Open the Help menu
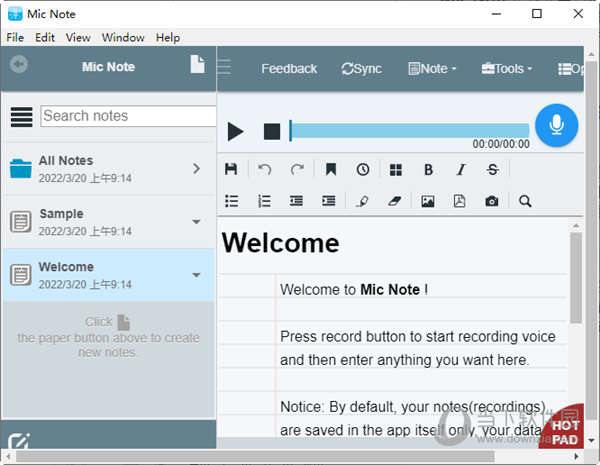 tap(168, 38)
